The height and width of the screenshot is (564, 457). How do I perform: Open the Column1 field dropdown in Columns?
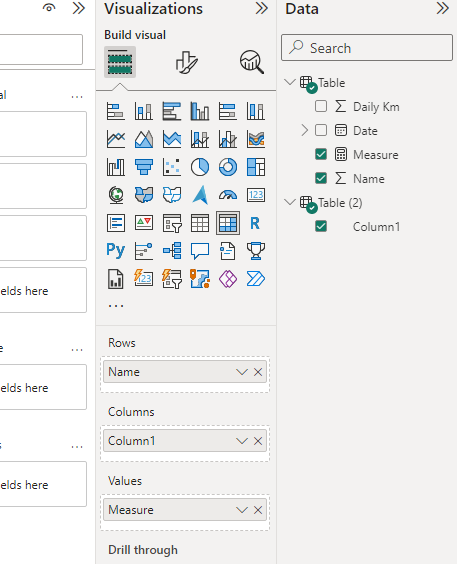242,441
